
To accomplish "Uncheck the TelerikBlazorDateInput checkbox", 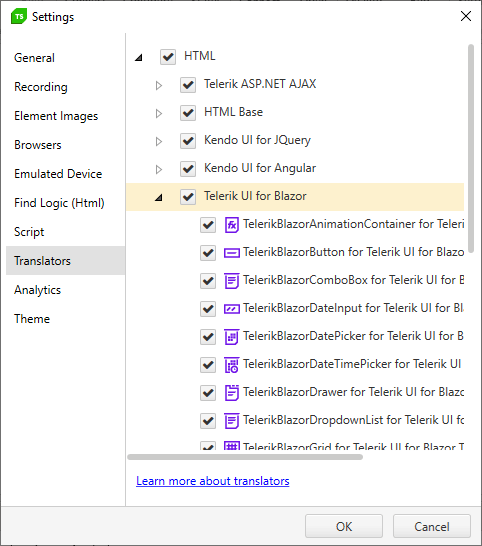I will [208, 309].
